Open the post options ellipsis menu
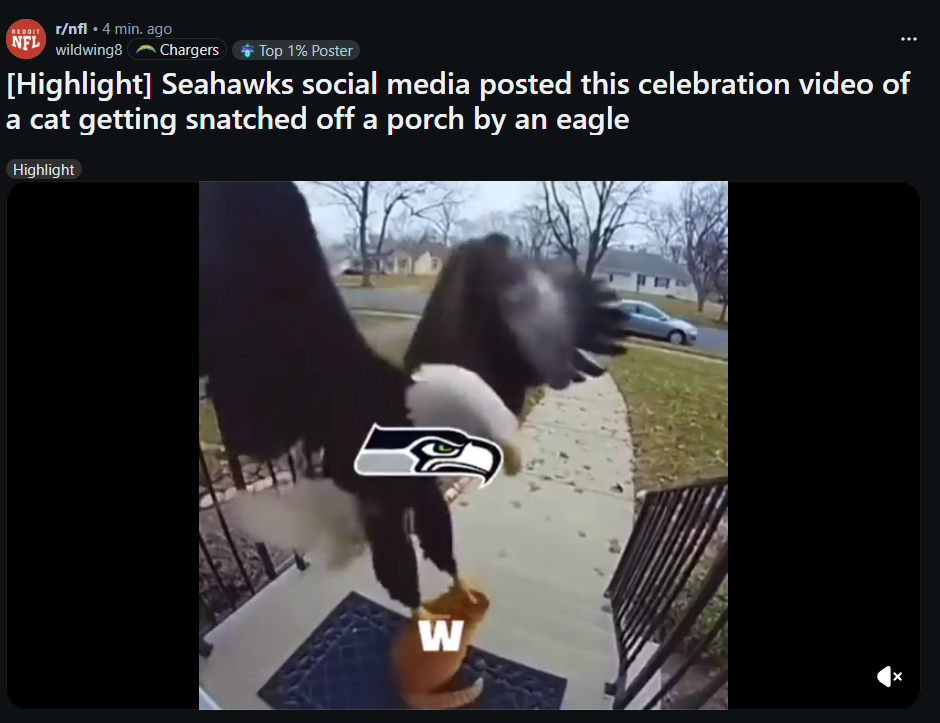 click(x=909, y=39)
